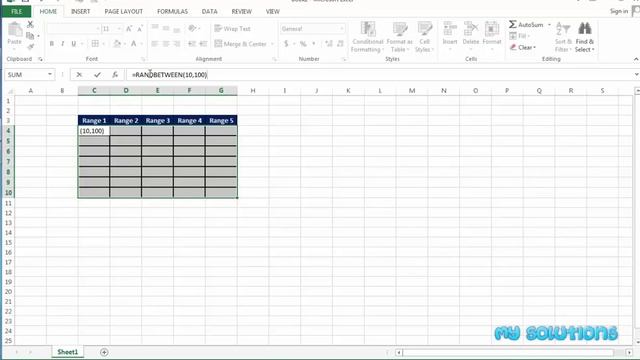Click the Borders icon
640x360 pixels.
coord(95,44)
